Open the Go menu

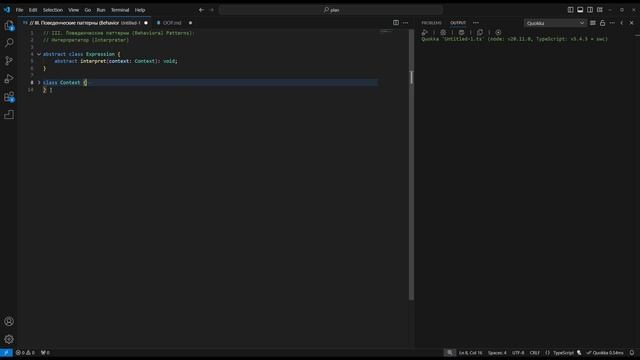coord(88,10)
